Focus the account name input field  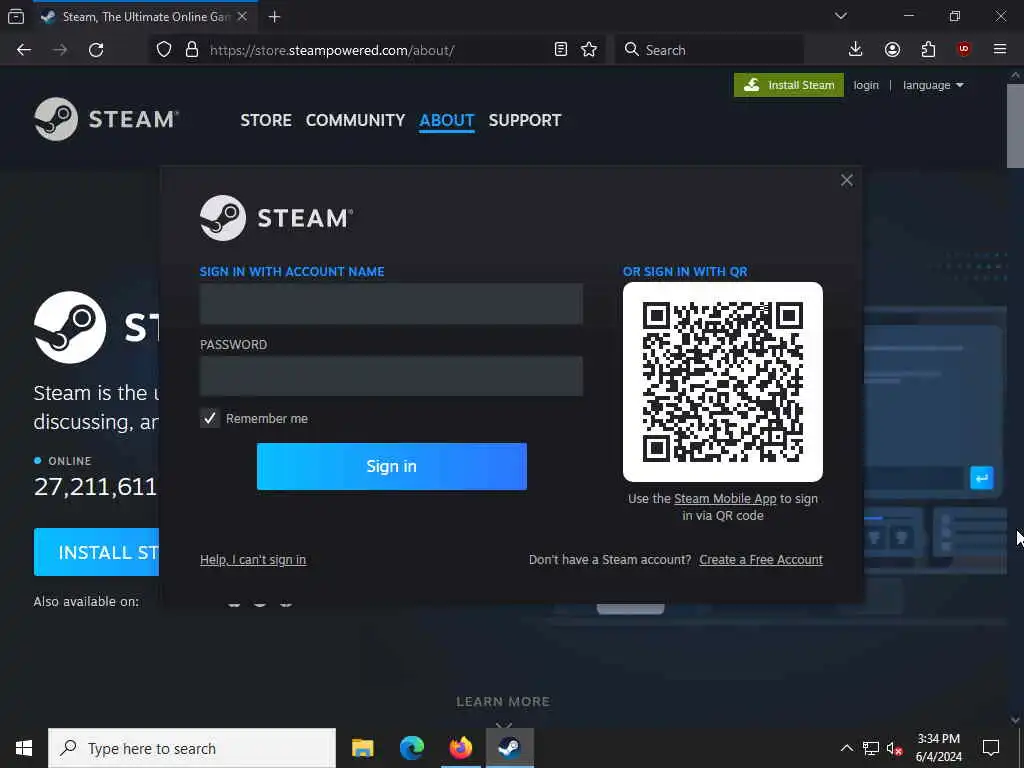point(391,304)
